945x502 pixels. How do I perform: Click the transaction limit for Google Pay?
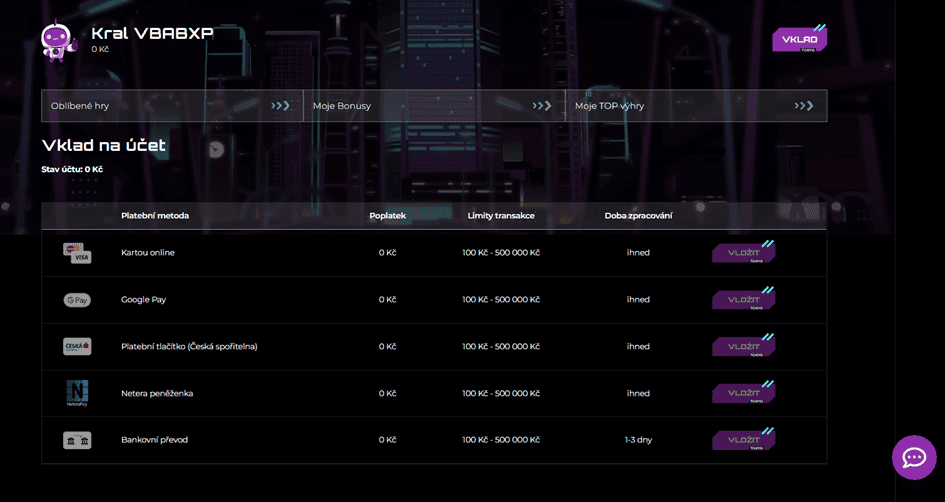tap(501, 300)
